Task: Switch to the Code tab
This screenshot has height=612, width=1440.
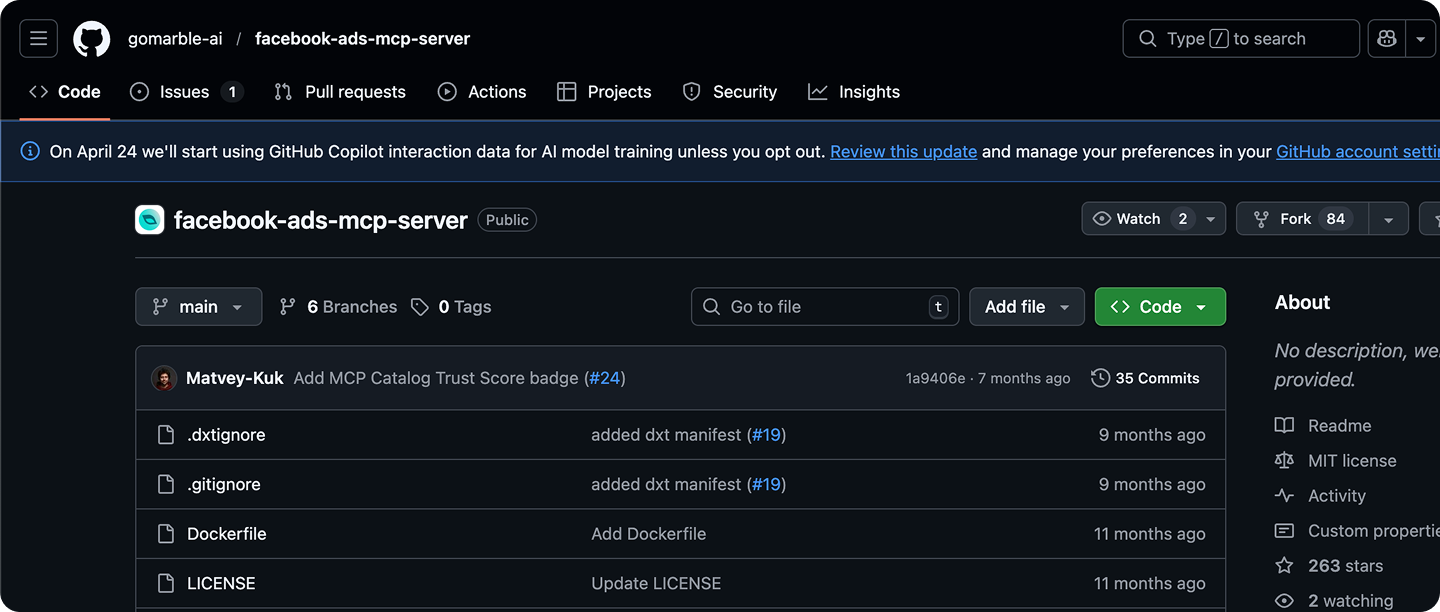Action: click(65, 92)
